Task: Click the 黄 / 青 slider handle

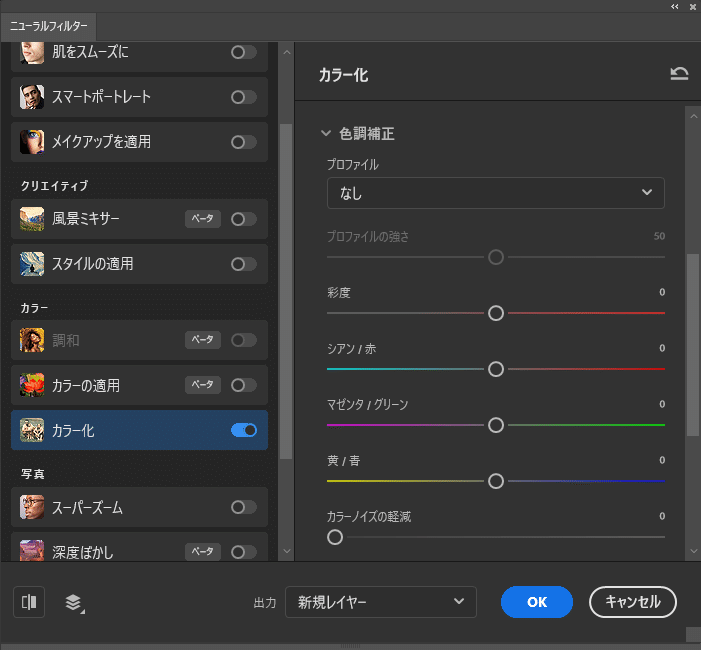Action: tap(496, 481)
